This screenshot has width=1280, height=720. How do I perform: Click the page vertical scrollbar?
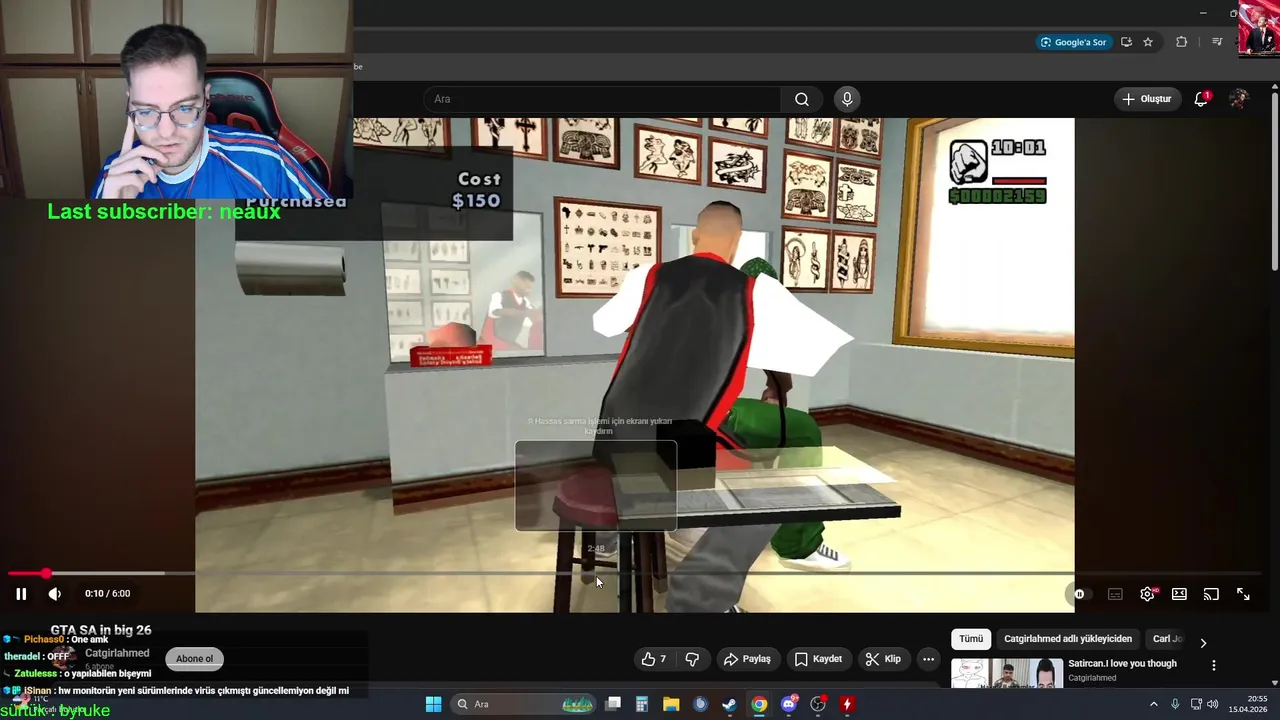click(1274, 181)
